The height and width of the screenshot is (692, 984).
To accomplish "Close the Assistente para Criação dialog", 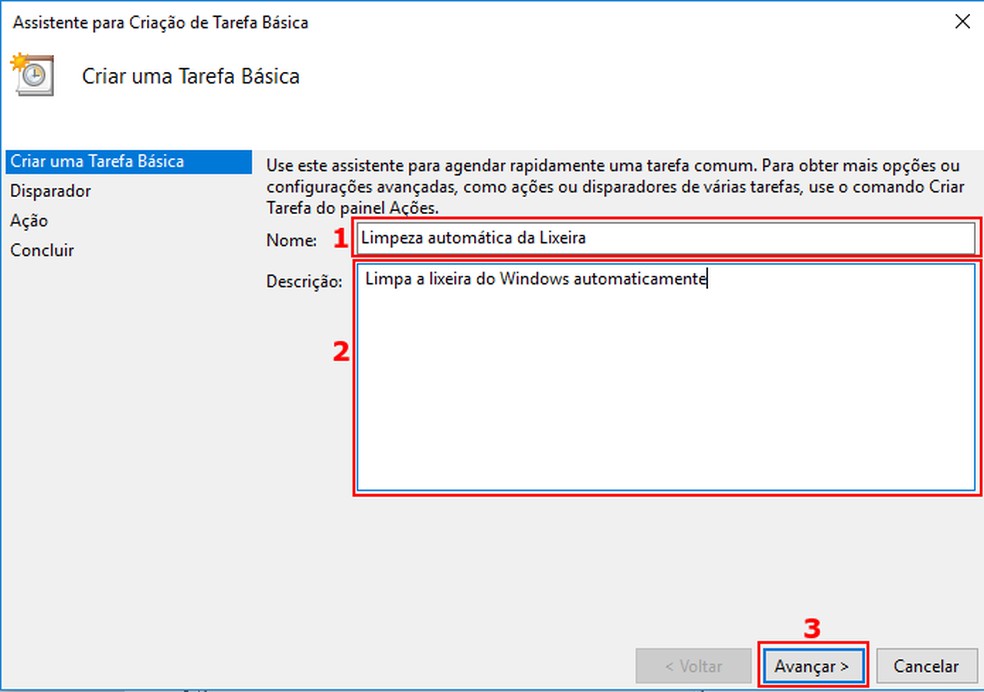I will pos(962,22).
